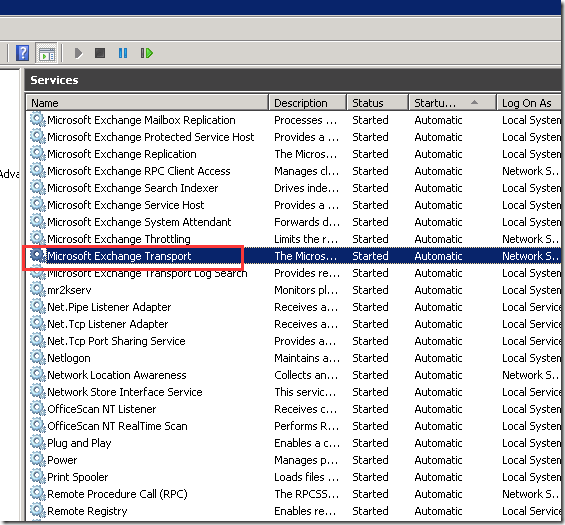Select Network Store Interface Service name
Image resolution: width=565 pixels, height=525 pixels.
125,392
